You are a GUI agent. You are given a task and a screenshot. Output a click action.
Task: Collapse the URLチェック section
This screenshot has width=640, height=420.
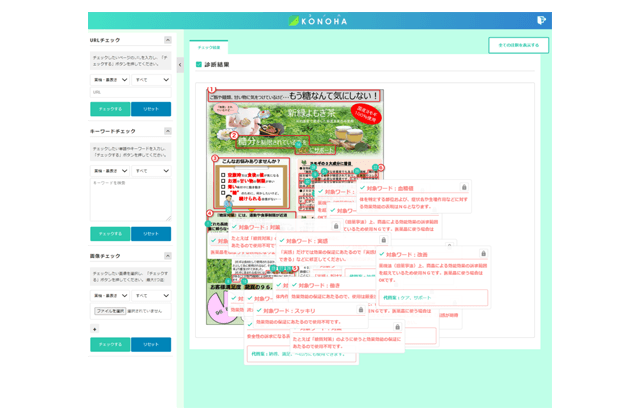tap(168, 40)
